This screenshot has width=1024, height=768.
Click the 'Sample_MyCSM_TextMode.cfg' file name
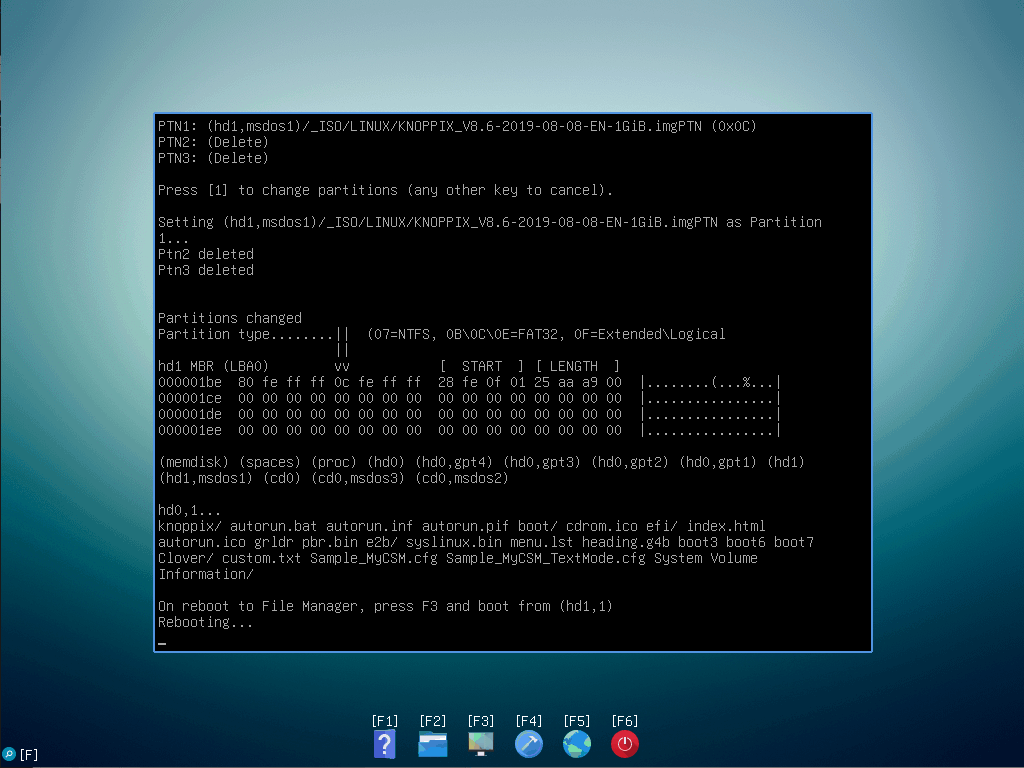click(x=546, y=558)
